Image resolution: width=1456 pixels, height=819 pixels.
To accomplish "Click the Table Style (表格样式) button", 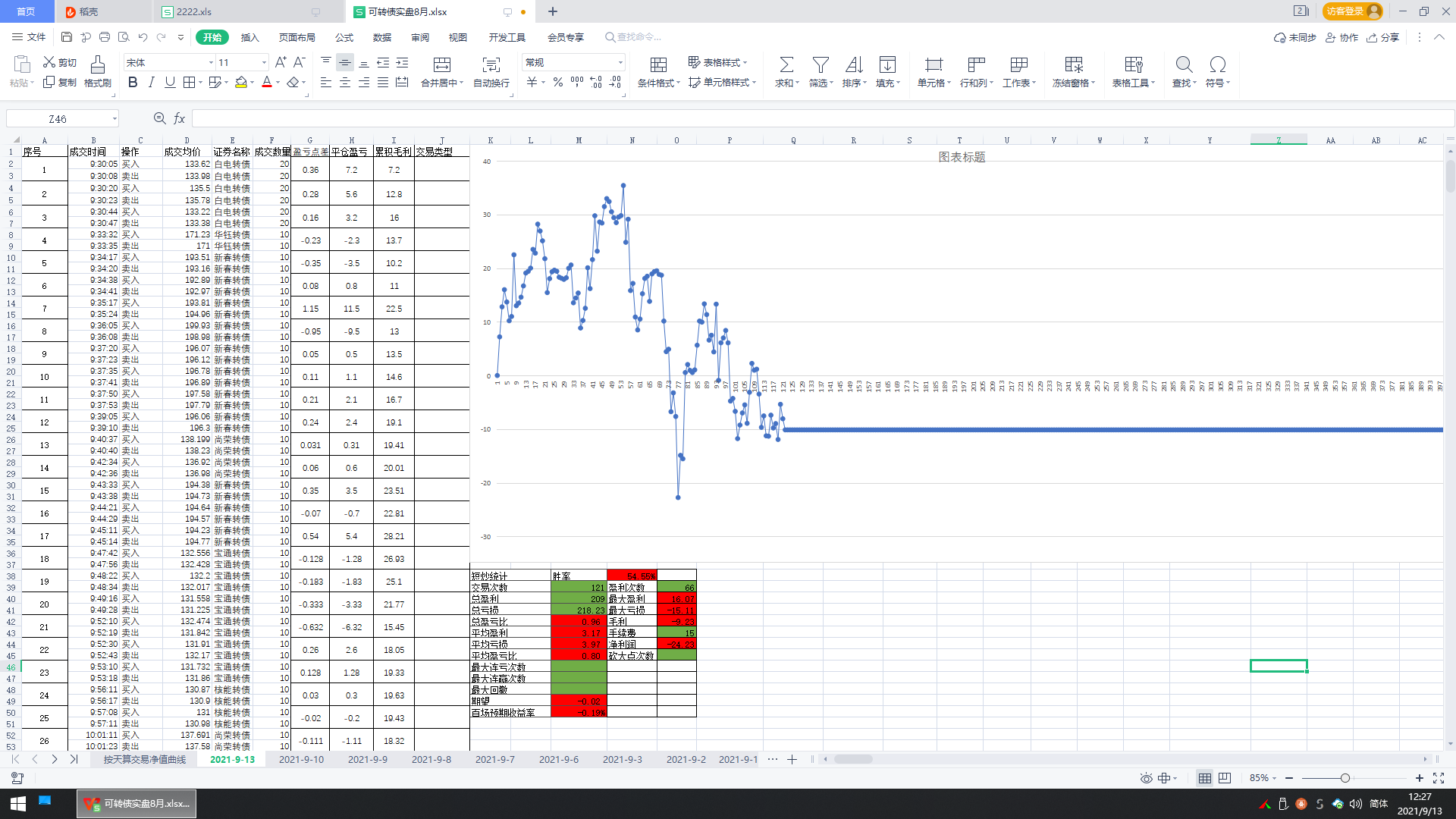I will [717, 62].
